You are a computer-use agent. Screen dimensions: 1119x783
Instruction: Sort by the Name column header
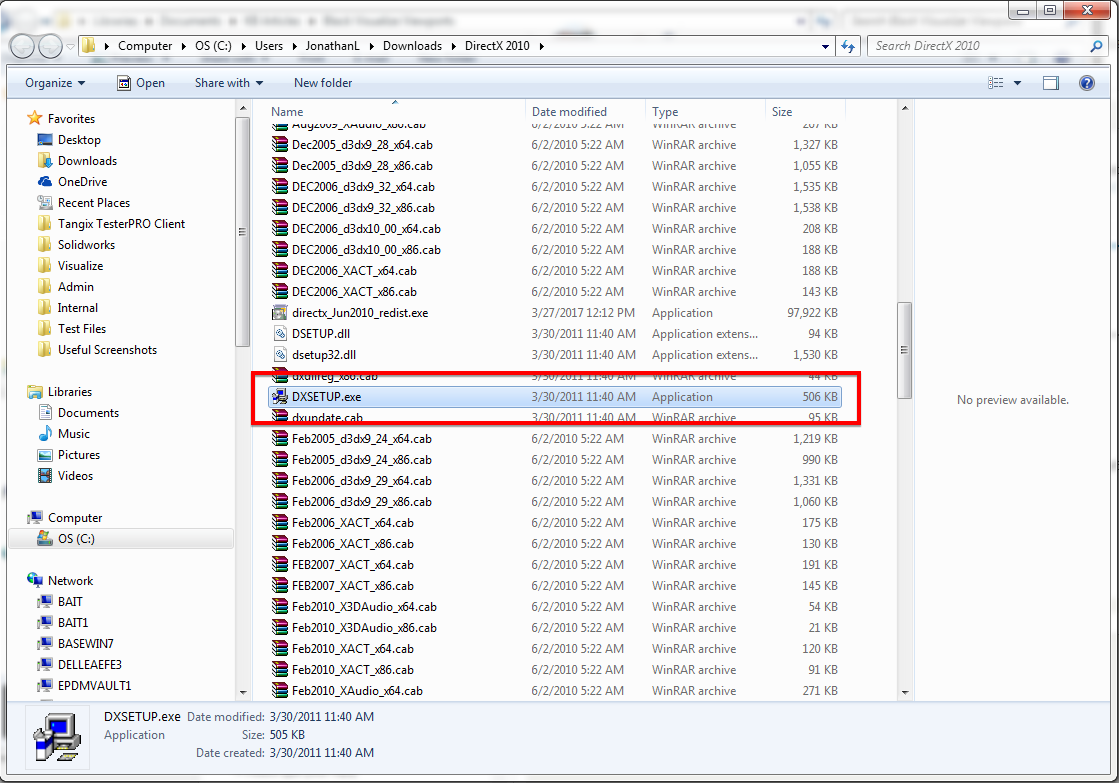[x=396, y=111]
